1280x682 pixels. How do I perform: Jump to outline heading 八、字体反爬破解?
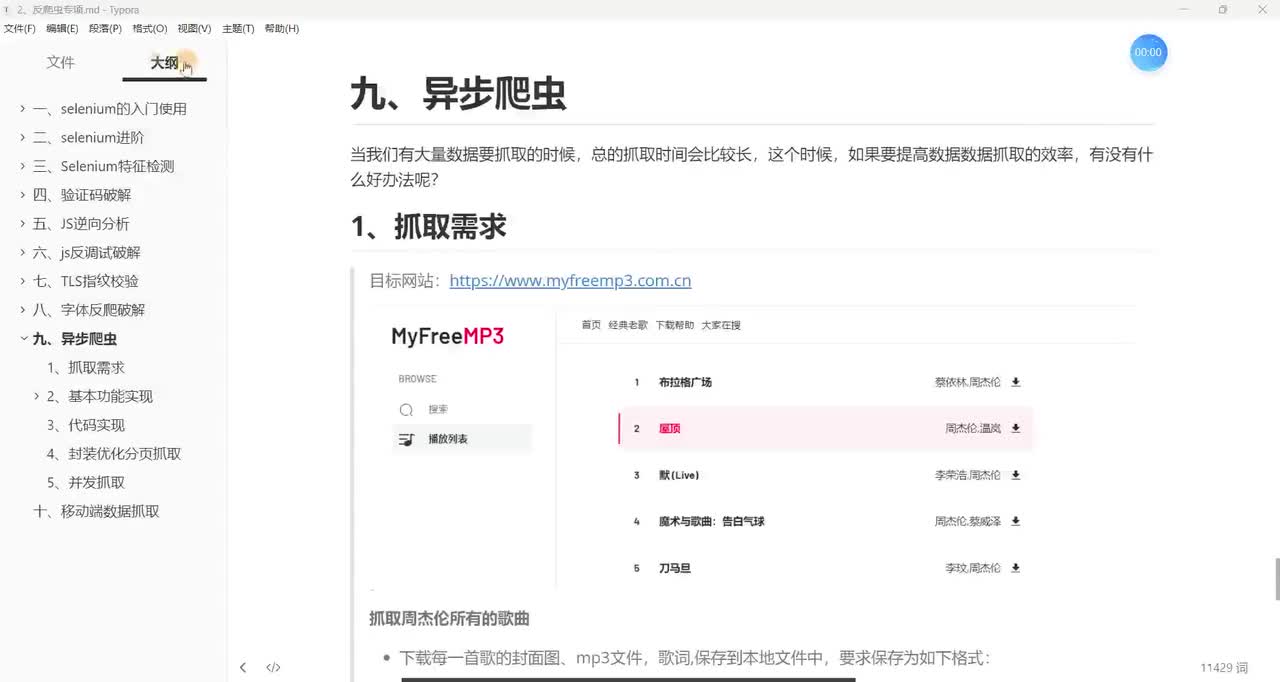click(89, 310)
